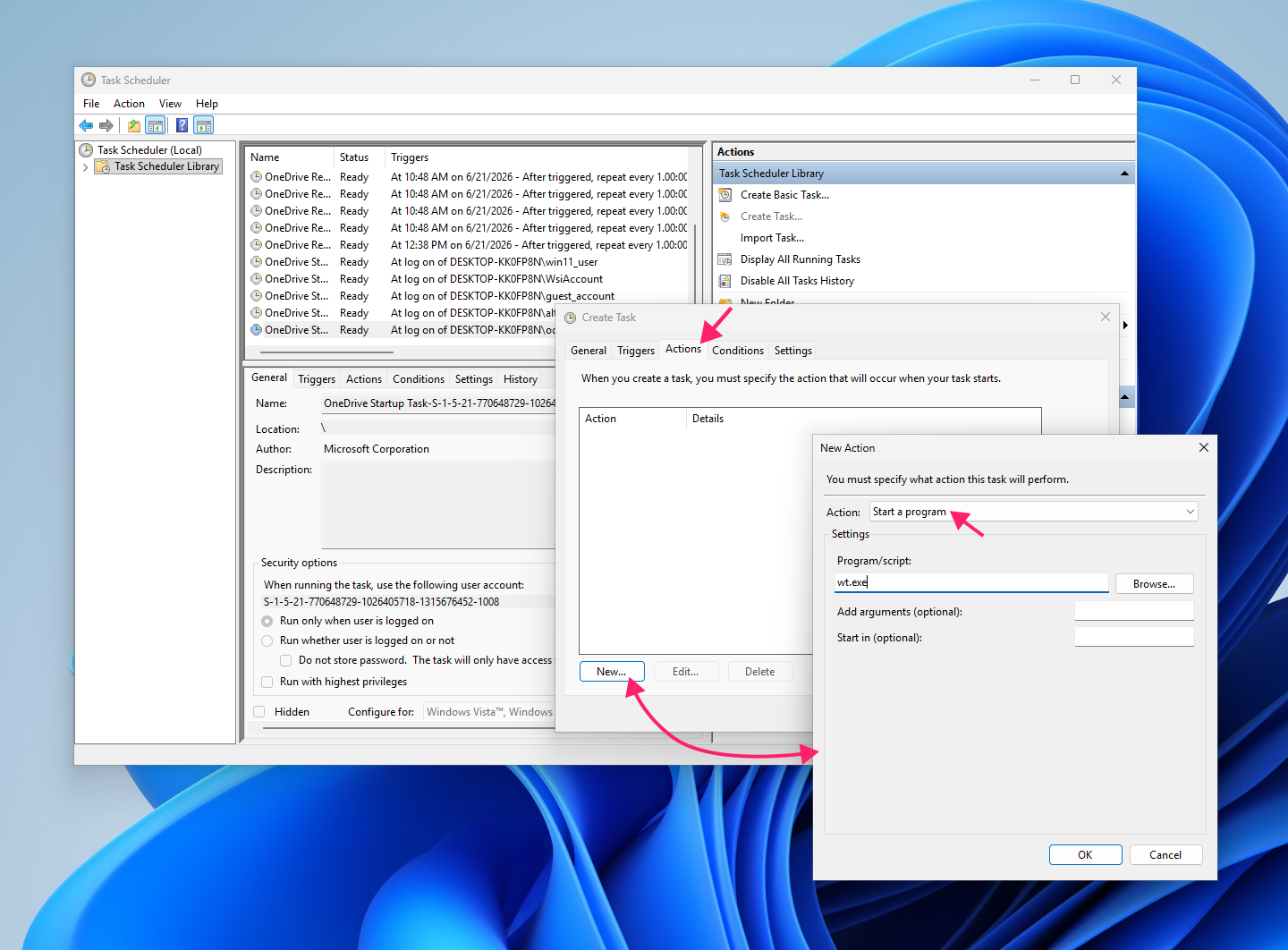Screen dimensions: 1288x950
Task: Toggle the Show/Hide Console Tree toolbar icon
Action: 156,125
